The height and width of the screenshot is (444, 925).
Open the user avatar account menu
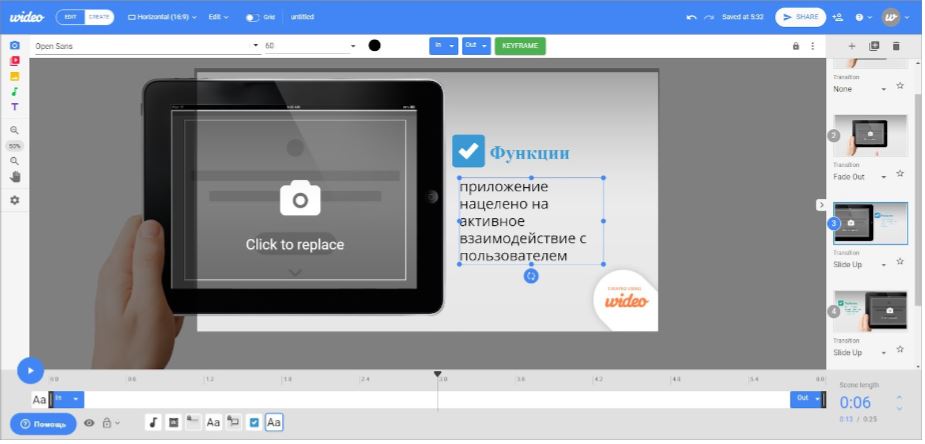click(896, 17)
